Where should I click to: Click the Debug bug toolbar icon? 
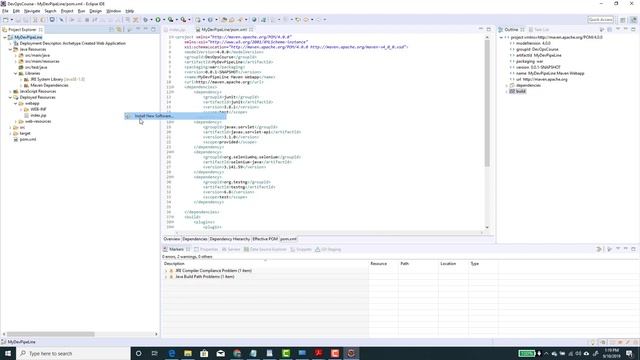pos(145,20)
